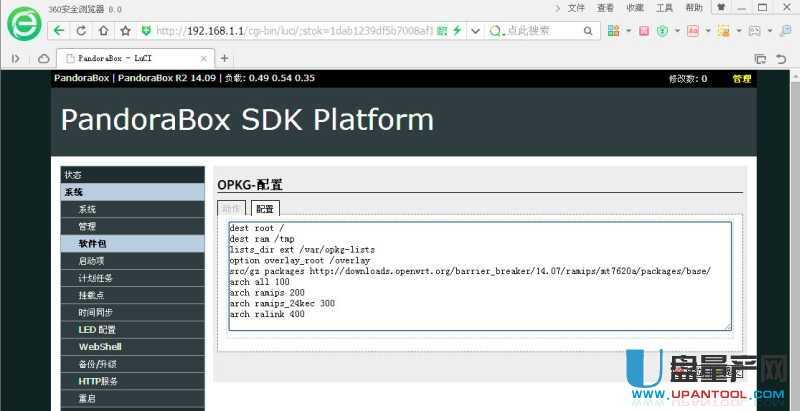Image resolution: width=800 pixels, height=411 pixels.
Task: Click the PandoraBox header link
Action: coord(82,78)
